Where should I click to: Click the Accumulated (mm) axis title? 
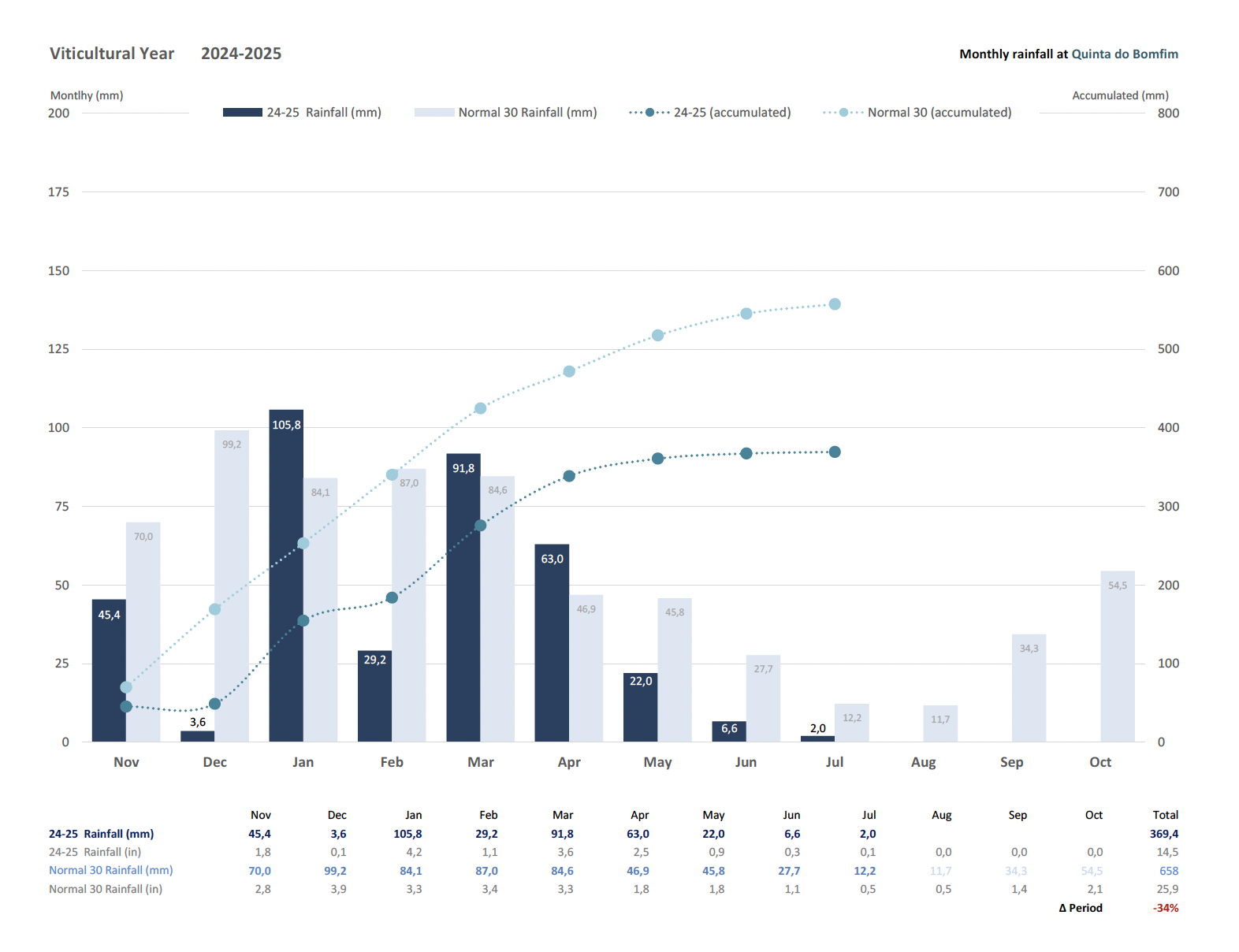(1119, 95)
